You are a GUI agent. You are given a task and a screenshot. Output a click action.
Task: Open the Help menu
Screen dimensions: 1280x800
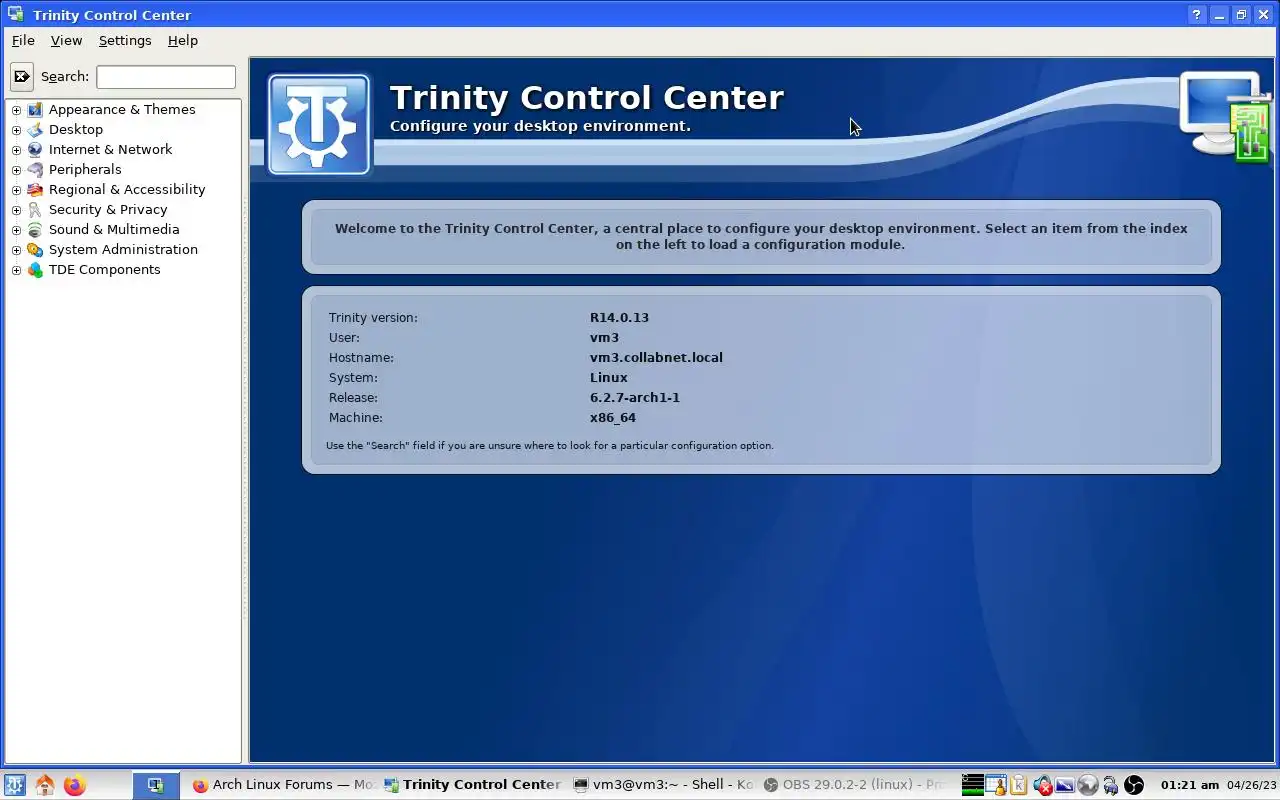point(183,40)
